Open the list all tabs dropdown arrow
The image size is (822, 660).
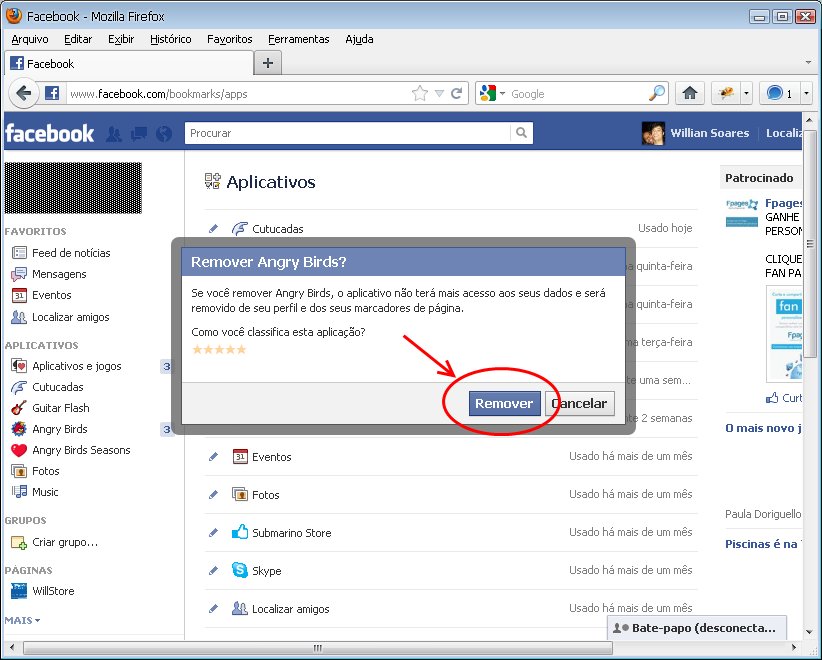tap(808, 62)
